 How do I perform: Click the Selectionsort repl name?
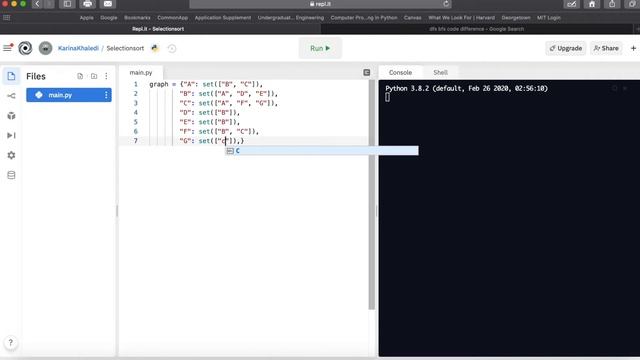(x=125, y=48)
